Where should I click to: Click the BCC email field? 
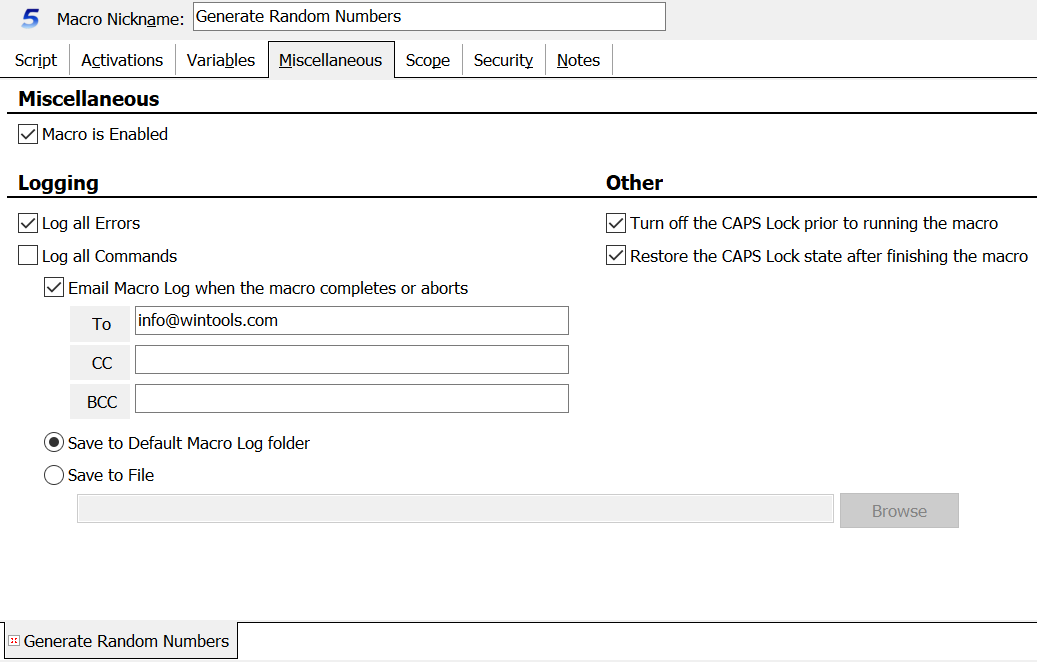[x=351, y=399]
